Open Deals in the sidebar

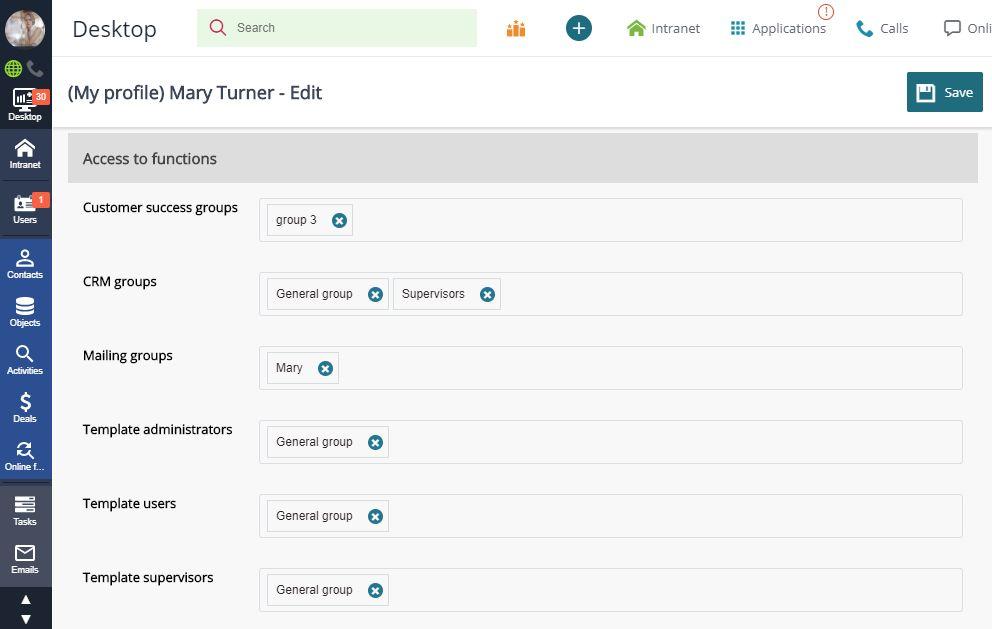(x=25, y=408)
